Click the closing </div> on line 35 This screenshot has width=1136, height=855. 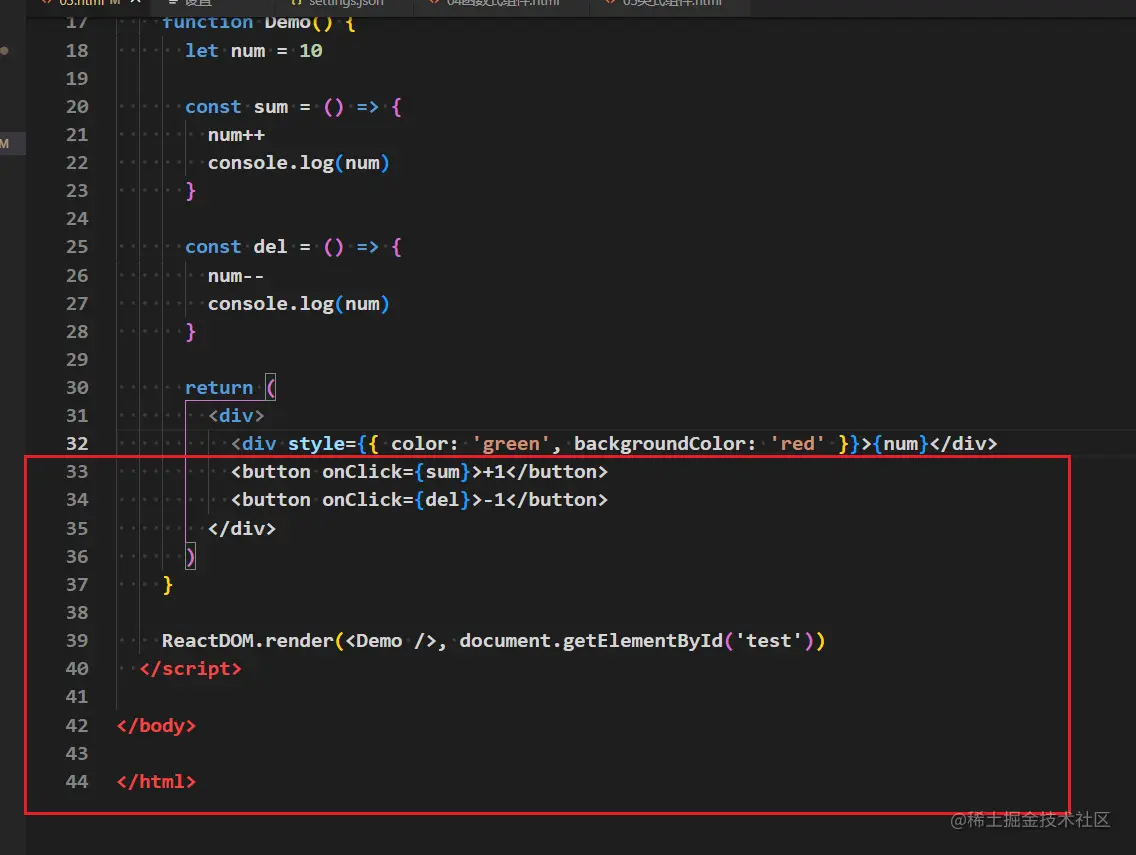pyautogui.click(x=242, y=529)
